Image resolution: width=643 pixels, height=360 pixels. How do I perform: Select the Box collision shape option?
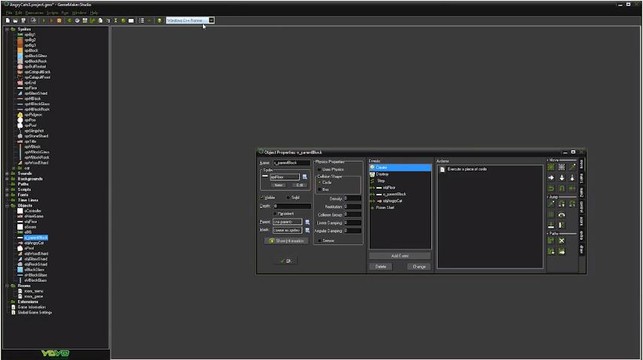click(x=320, y=189)
